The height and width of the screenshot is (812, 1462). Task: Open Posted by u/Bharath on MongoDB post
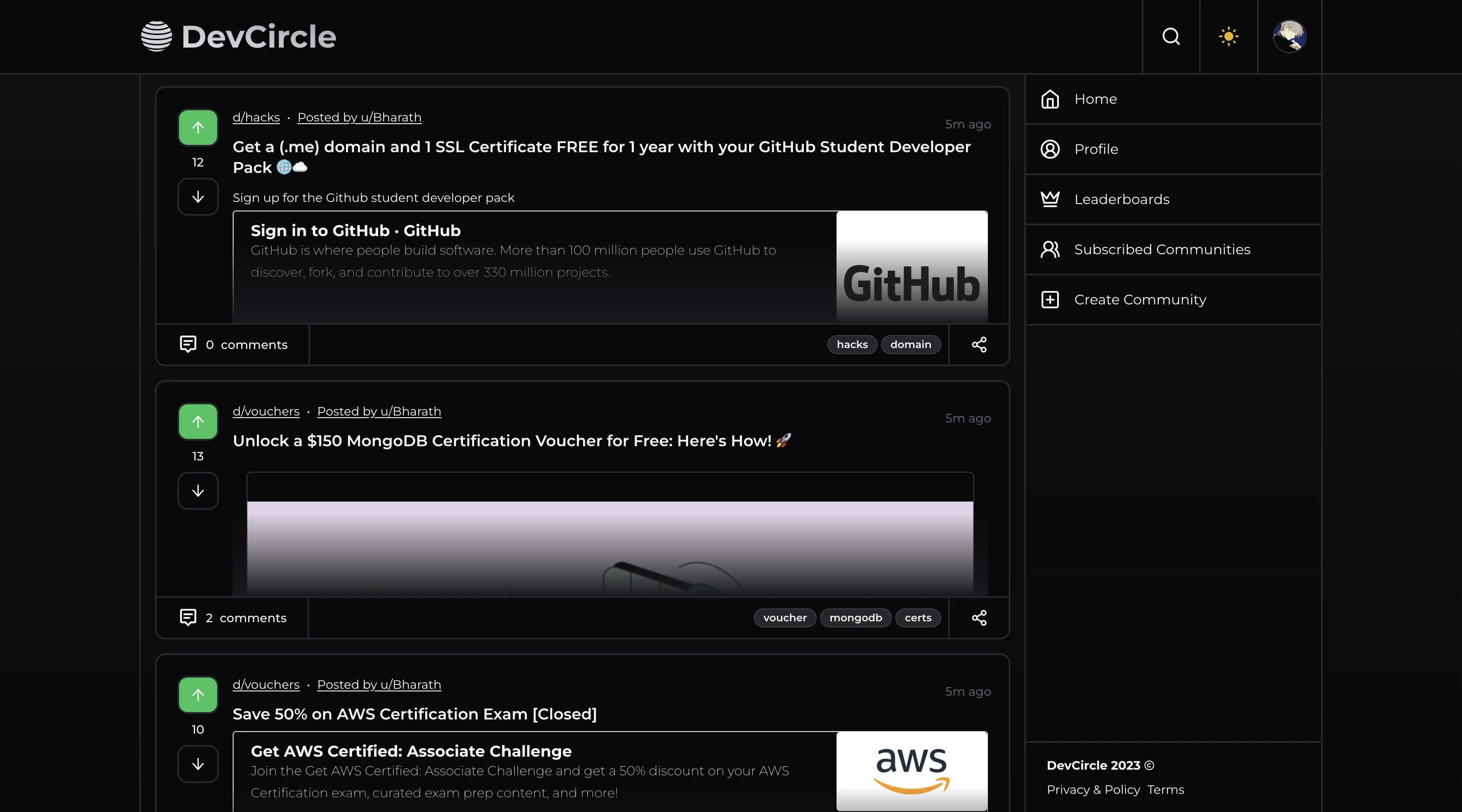click(x=379, y=411)
